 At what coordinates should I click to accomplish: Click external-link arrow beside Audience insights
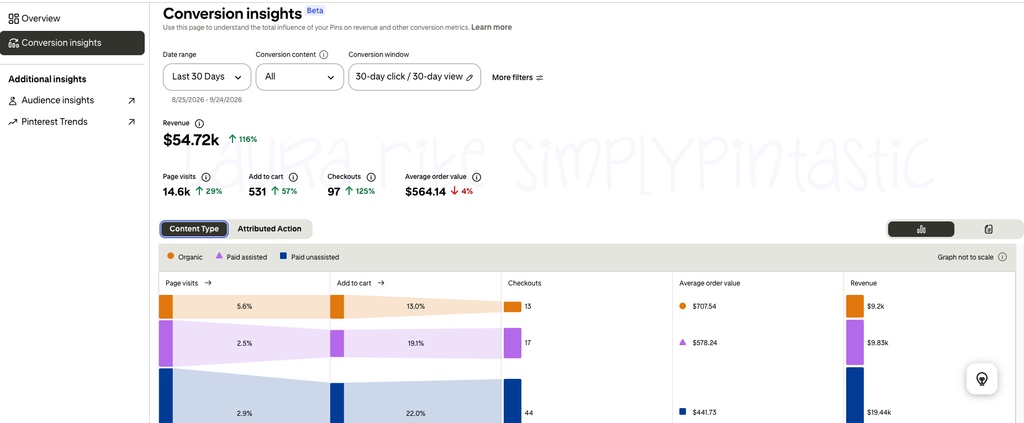pyautogui.click(x=131, y=101)
